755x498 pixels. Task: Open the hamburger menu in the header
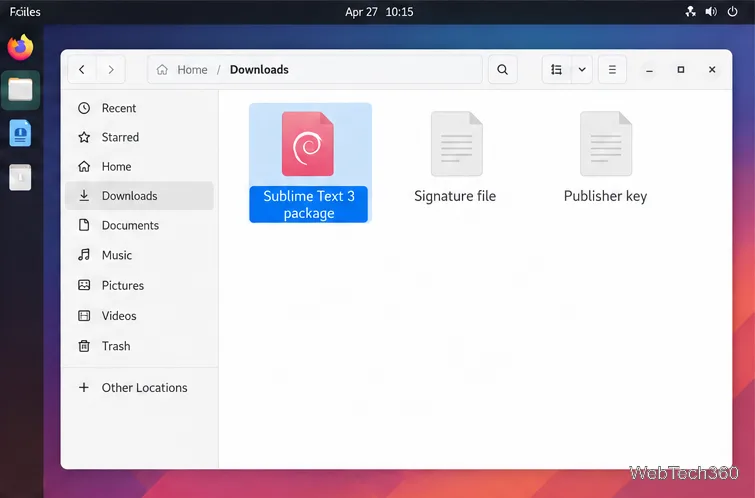click(x=612, y=70)
